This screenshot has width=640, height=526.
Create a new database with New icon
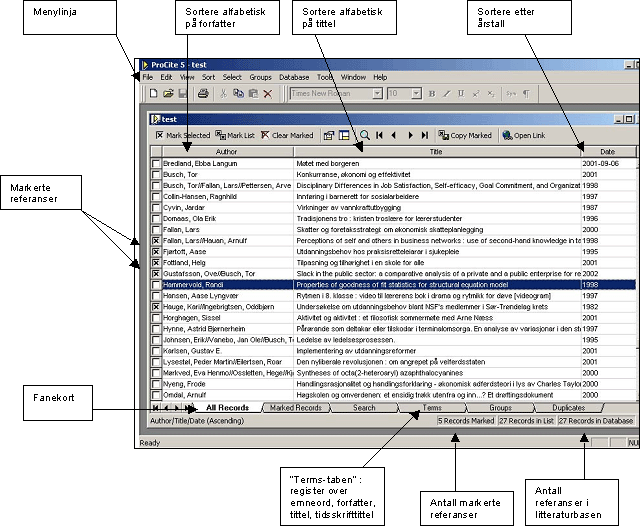(x=153, y=93)
